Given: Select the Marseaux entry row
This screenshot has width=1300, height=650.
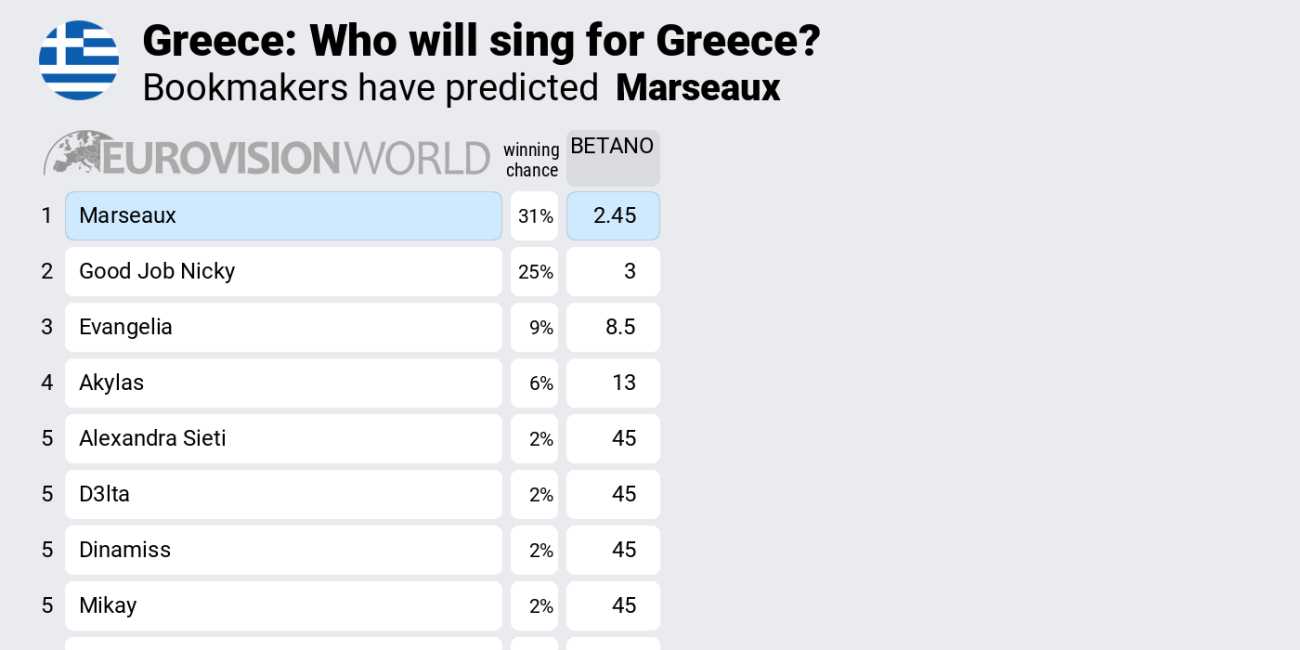Looking at the screenshot, I should pos(283,216).
